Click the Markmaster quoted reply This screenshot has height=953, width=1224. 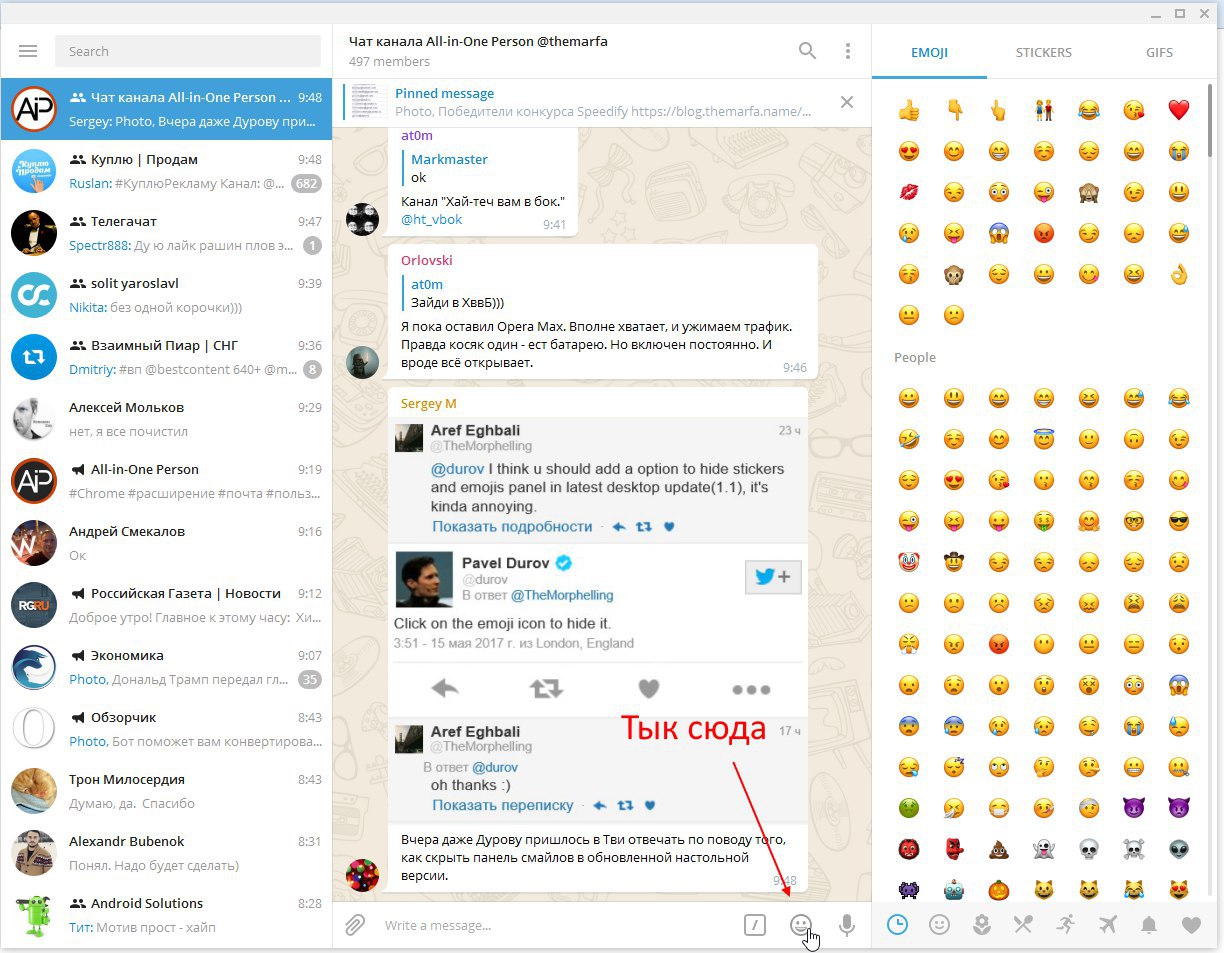tap(485, 168)
